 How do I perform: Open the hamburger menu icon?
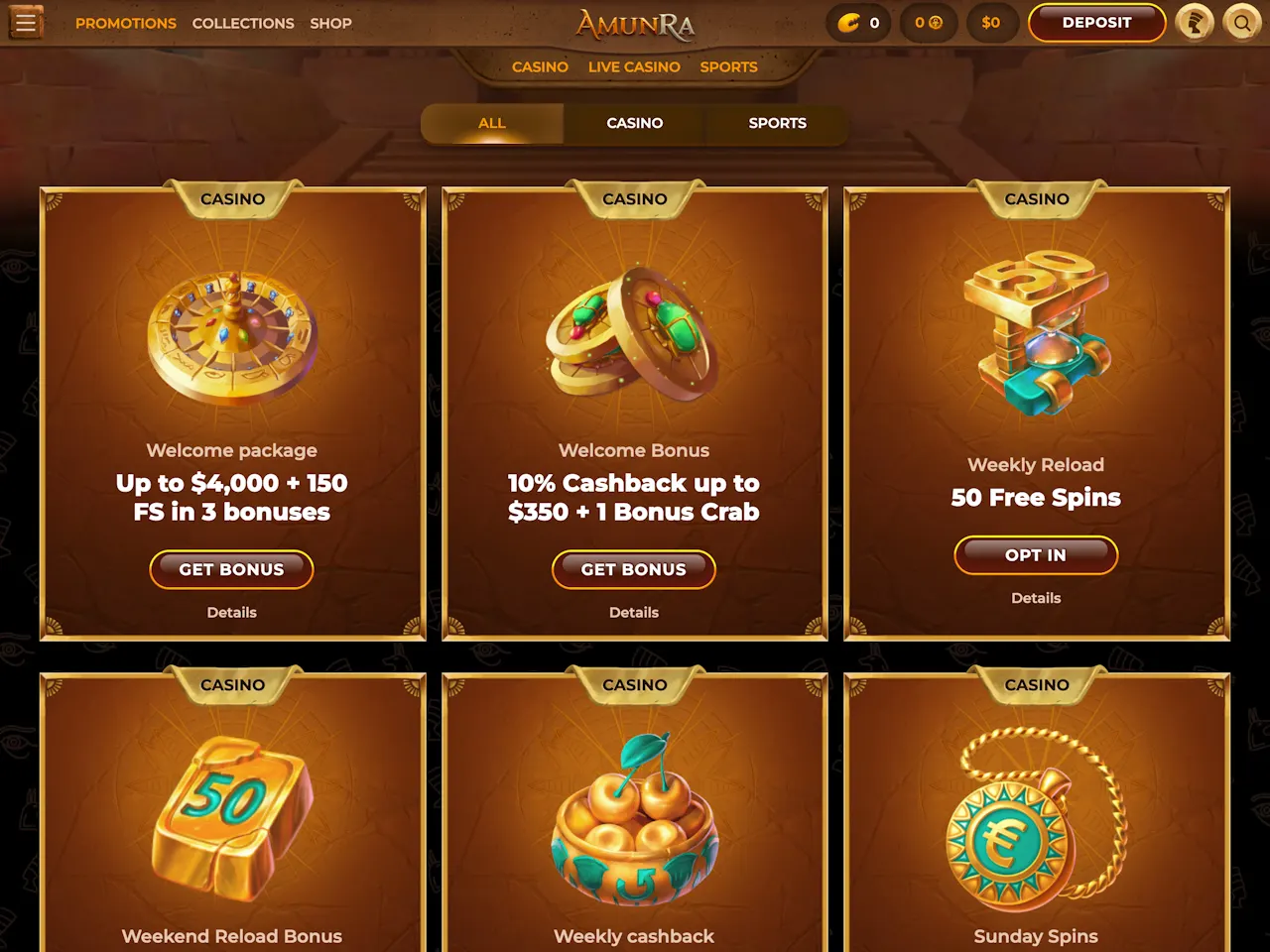point(26,22)
